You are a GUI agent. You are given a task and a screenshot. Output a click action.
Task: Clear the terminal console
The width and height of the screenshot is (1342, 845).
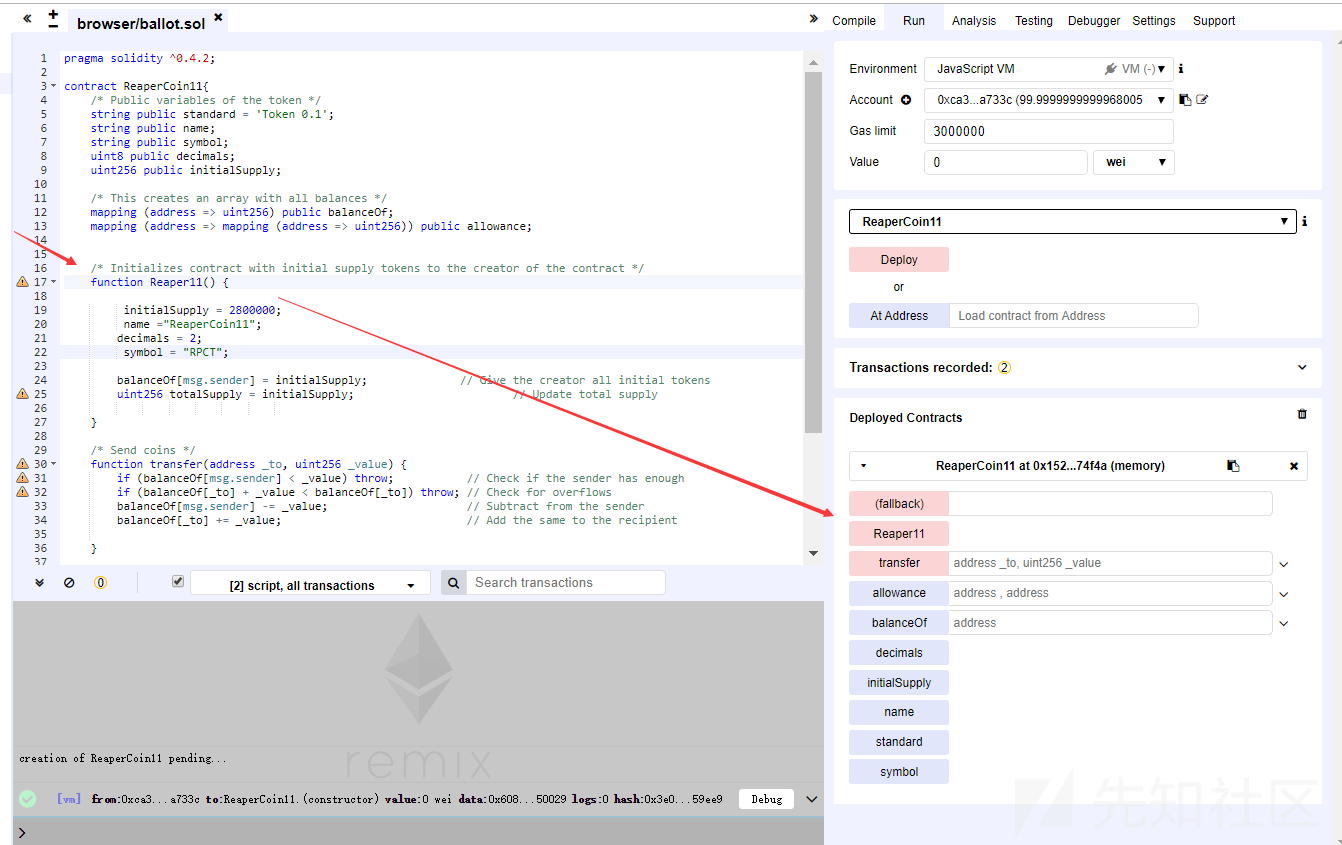click(69, 582)
